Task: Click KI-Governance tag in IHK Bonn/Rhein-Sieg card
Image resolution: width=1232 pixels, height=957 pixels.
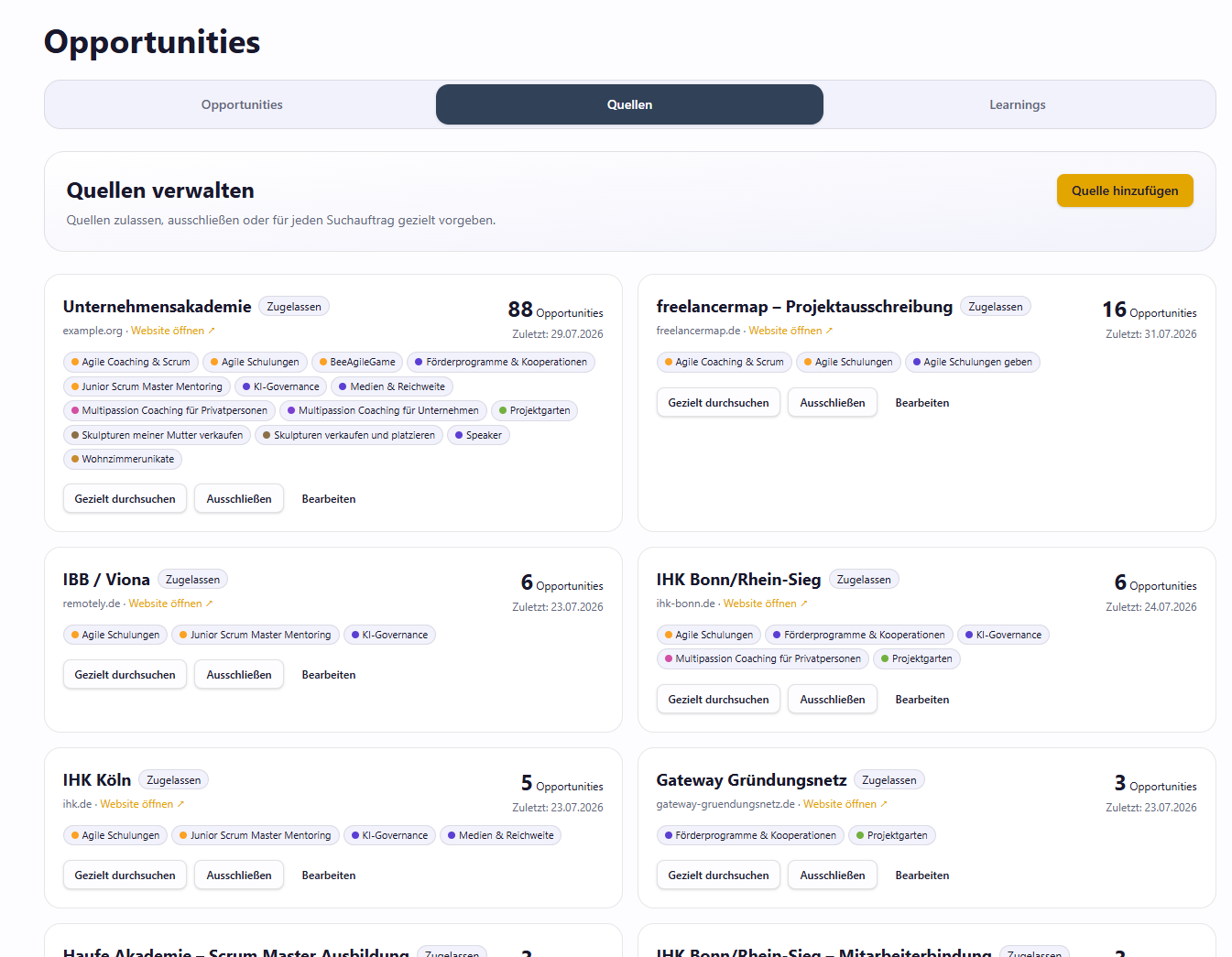Action: [1003, 635]
